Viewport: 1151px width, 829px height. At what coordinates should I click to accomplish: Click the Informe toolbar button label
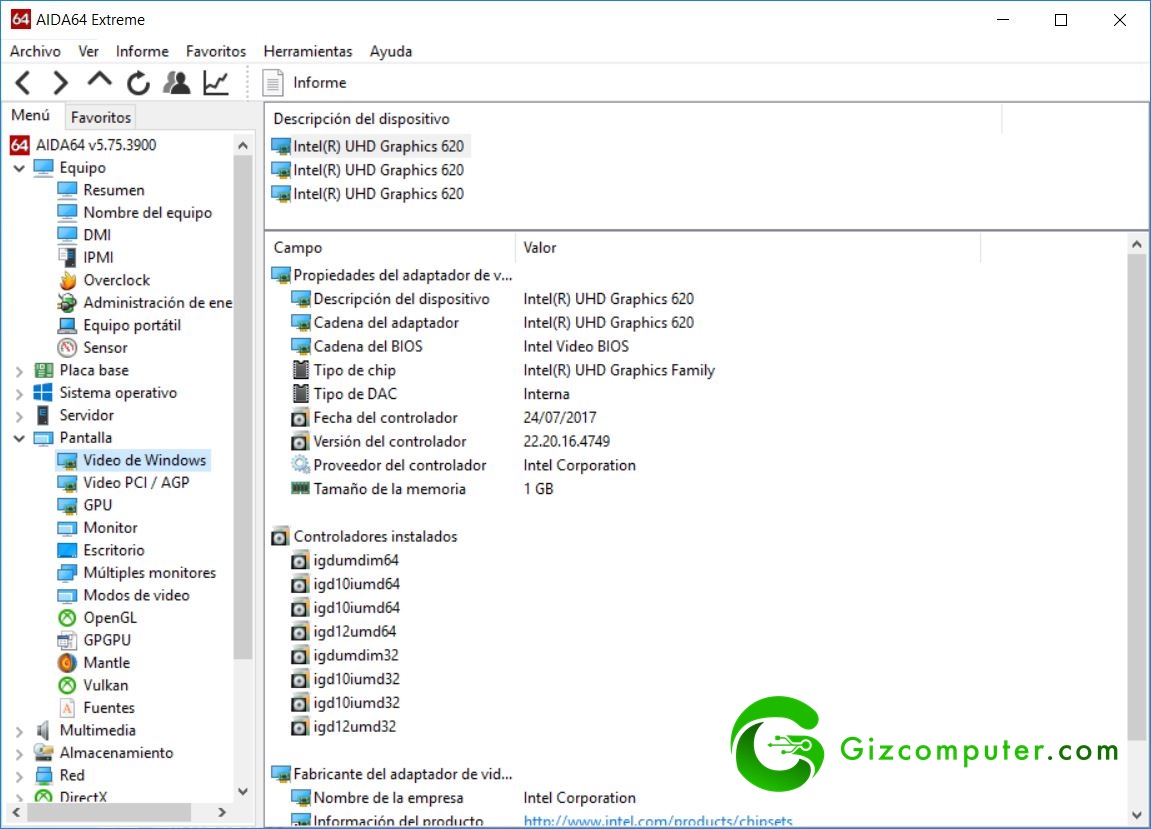click(x=319, y=82)
